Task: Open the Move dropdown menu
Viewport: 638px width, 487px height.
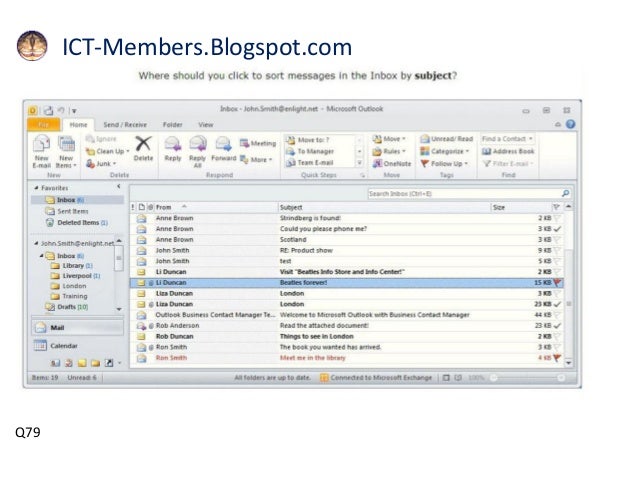Action: tap(389, 139)
